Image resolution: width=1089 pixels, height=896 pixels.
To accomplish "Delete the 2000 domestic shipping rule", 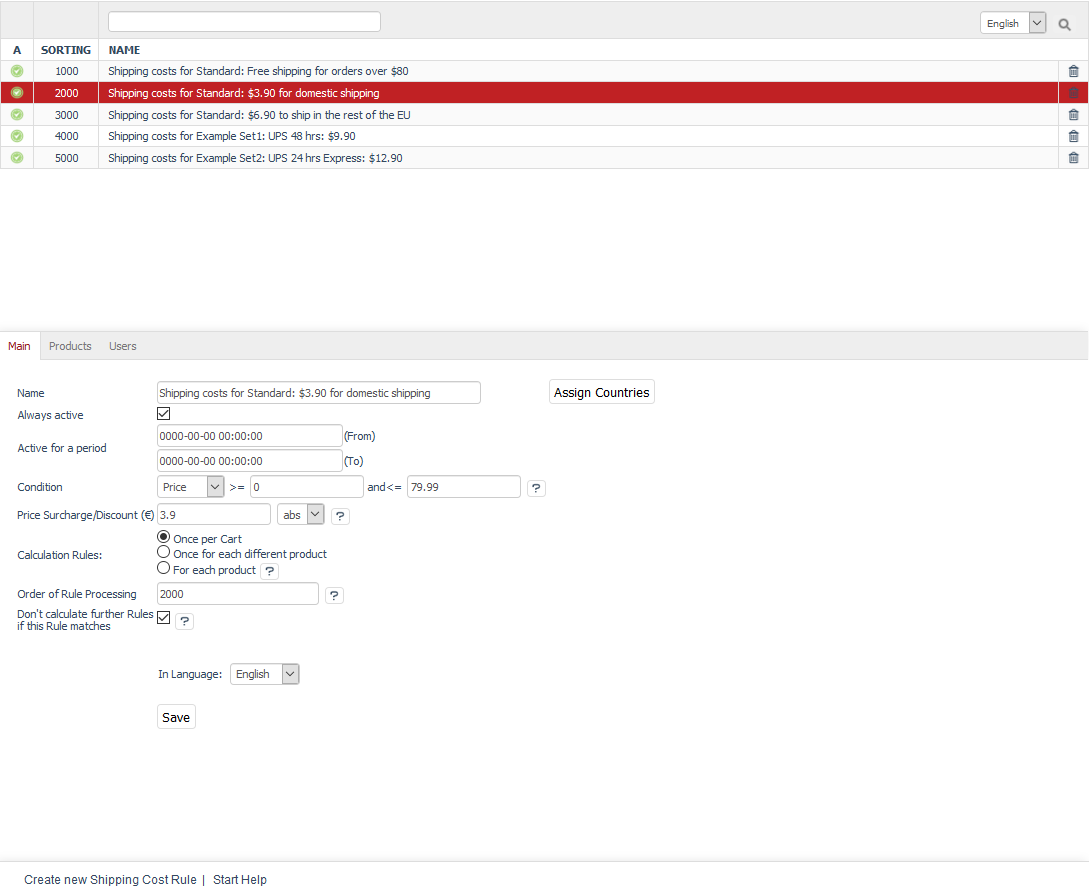I will (1073, 92).
